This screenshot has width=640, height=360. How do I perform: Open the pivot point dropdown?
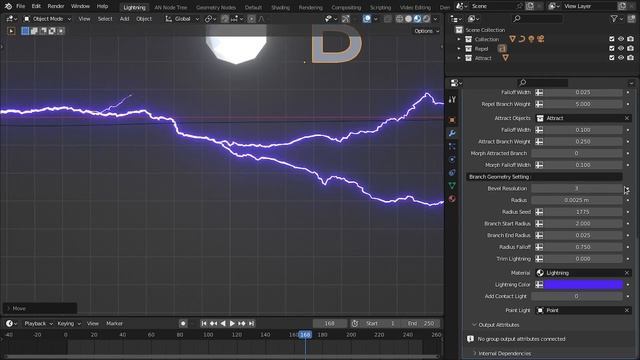[211, 19]
